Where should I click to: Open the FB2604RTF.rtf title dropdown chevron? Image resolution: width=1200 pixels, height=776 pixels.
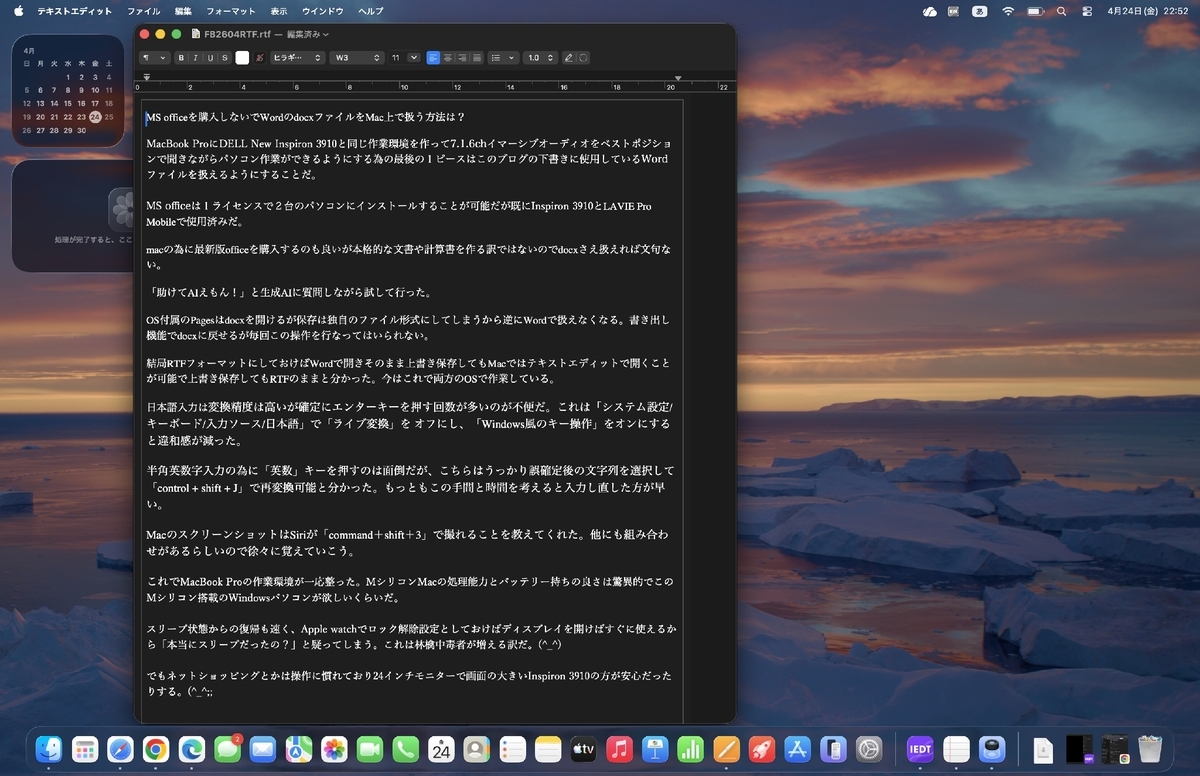[x=326, y=34]
